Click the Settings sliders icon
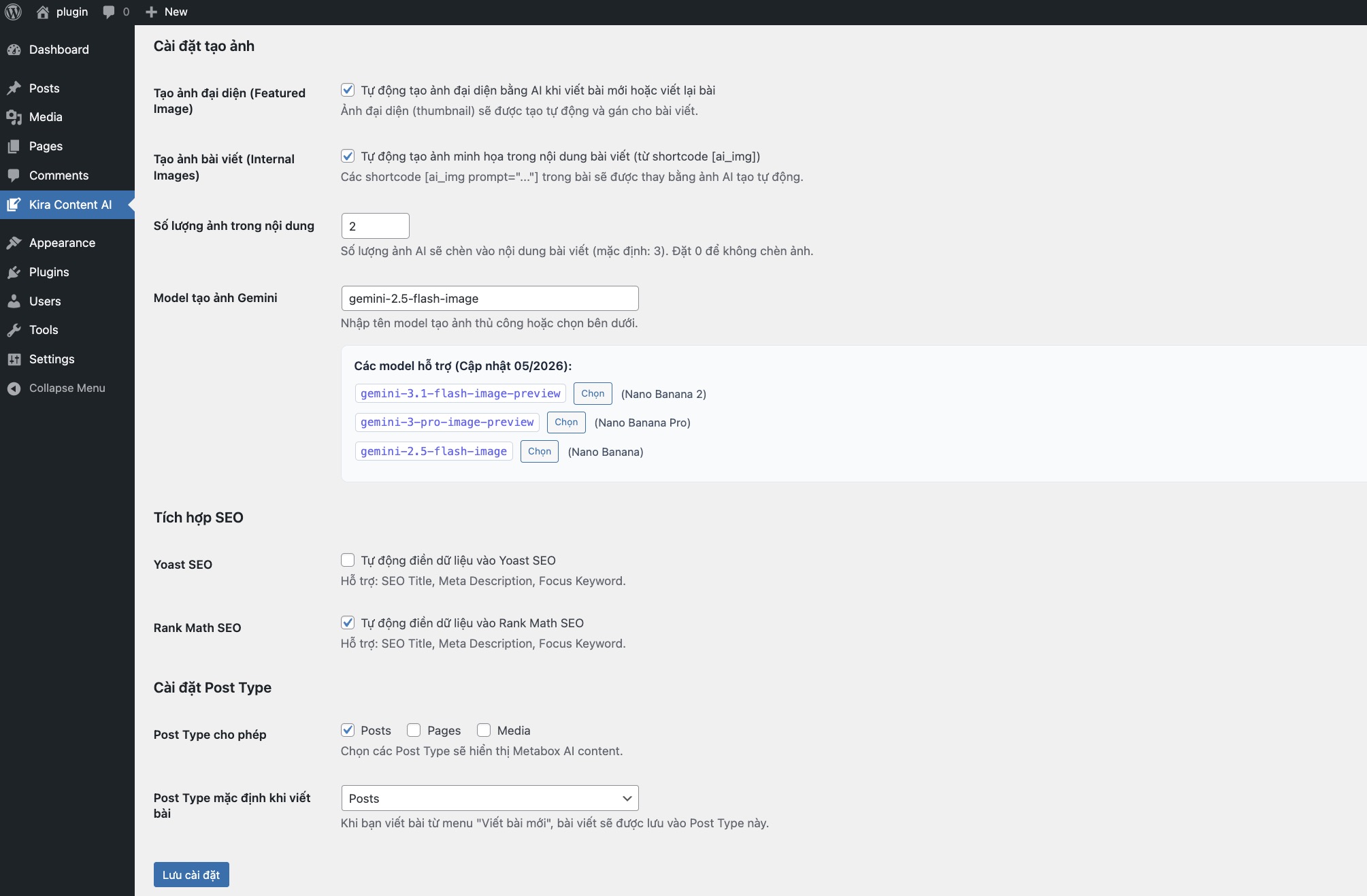Image resolution: width=1367 pixels, height=896 pixels. pos(14,359)
